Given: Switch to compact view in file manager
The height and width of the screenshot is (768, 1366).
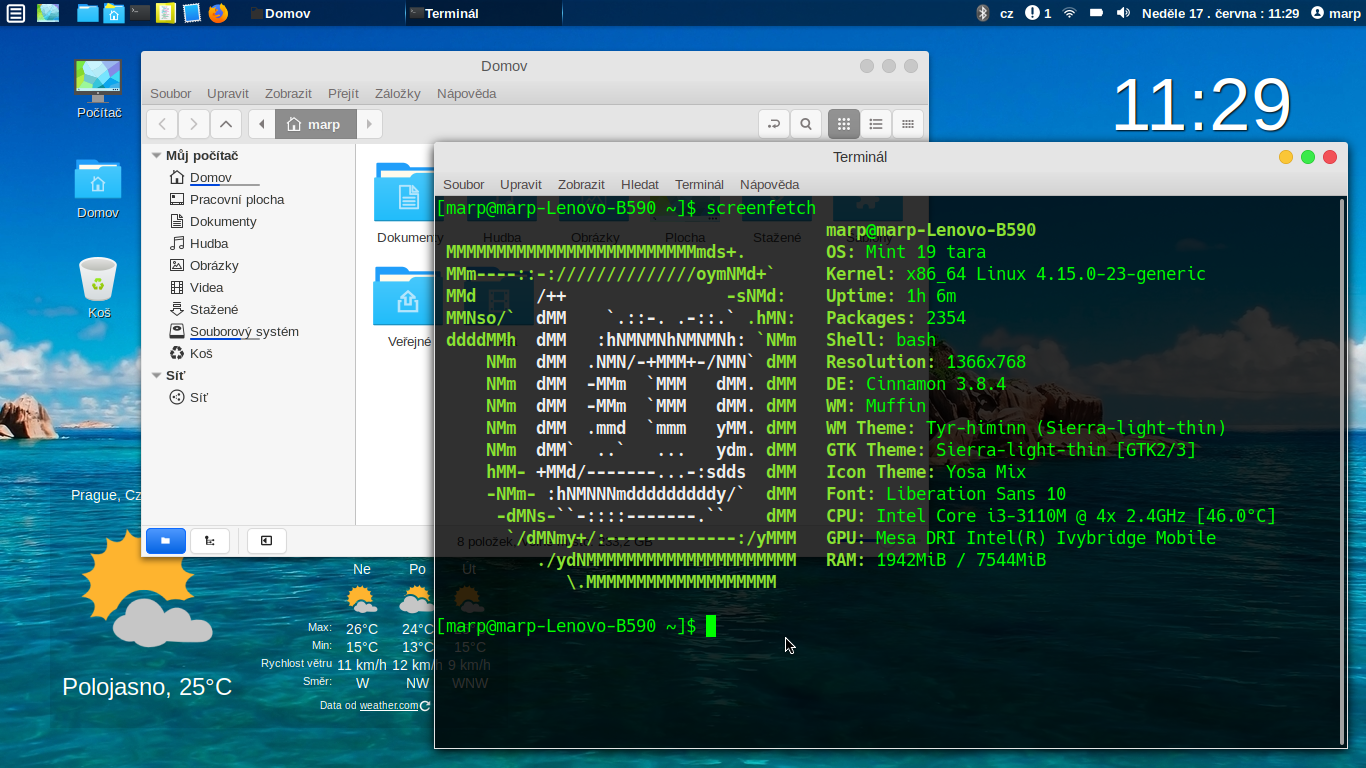Looking at the screenshot, I should click(908, 124).
